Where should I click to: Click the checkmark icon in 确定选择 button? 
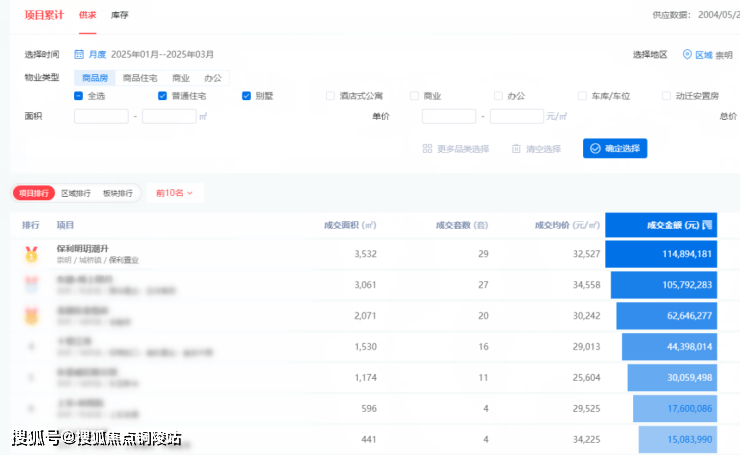pos(595,148)
